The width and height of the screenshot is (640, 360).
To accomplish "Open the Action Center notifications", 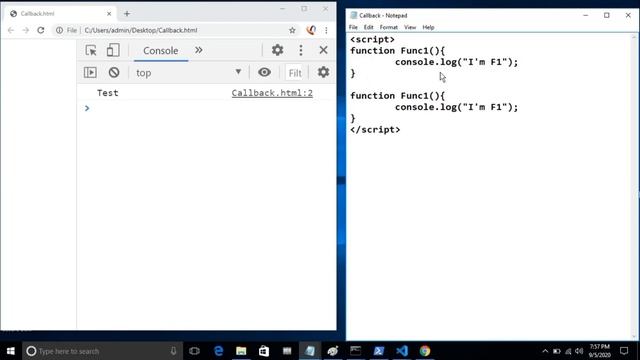I will click(x=624, y=351).
